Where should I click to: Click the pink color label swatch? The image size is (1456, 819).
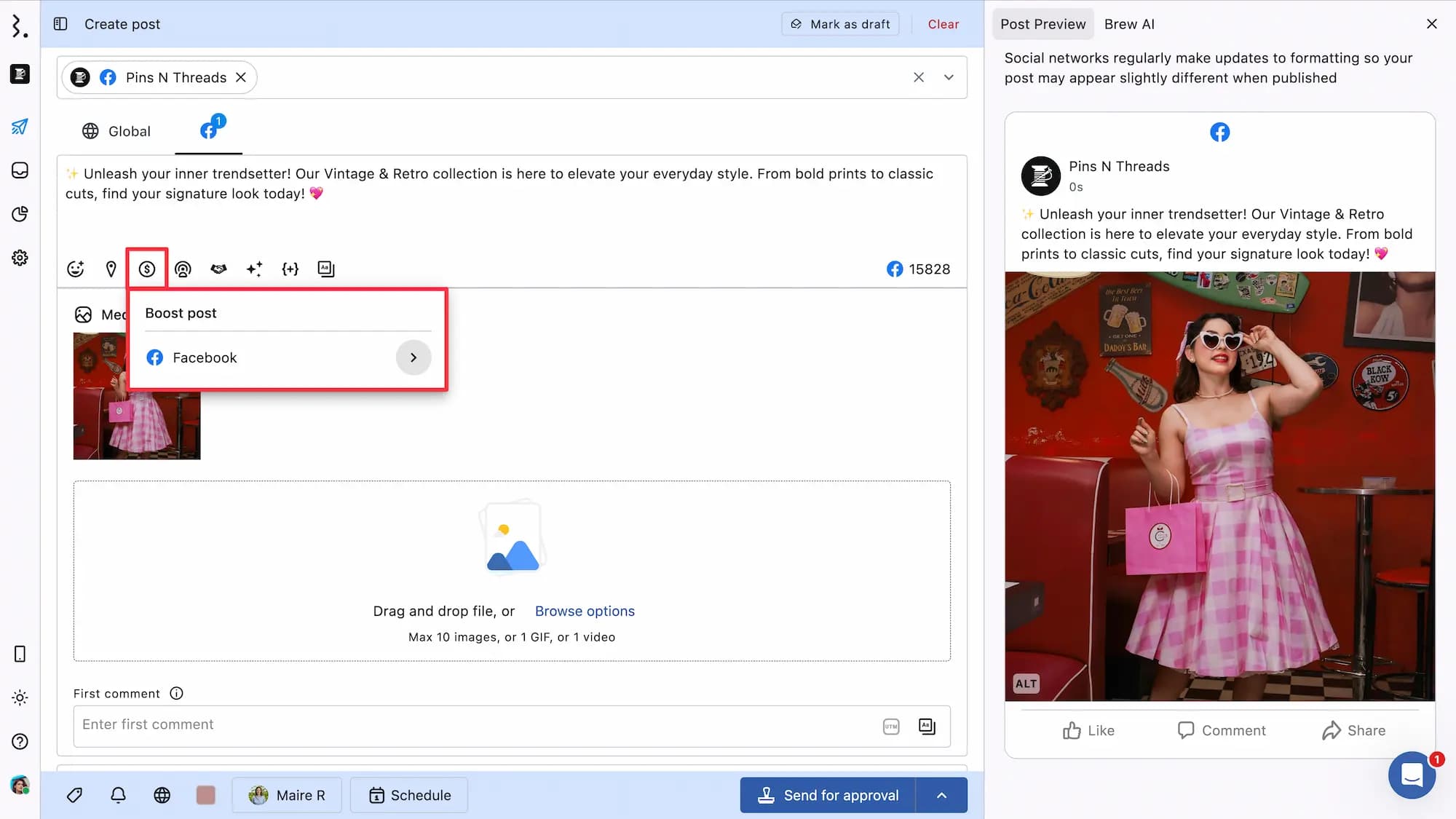(206, 795)
